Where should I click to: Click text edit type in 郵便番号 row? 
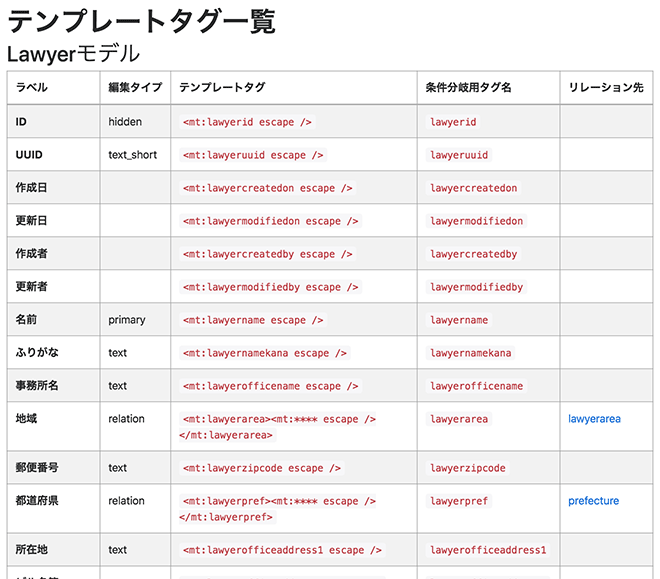point(117,467)
